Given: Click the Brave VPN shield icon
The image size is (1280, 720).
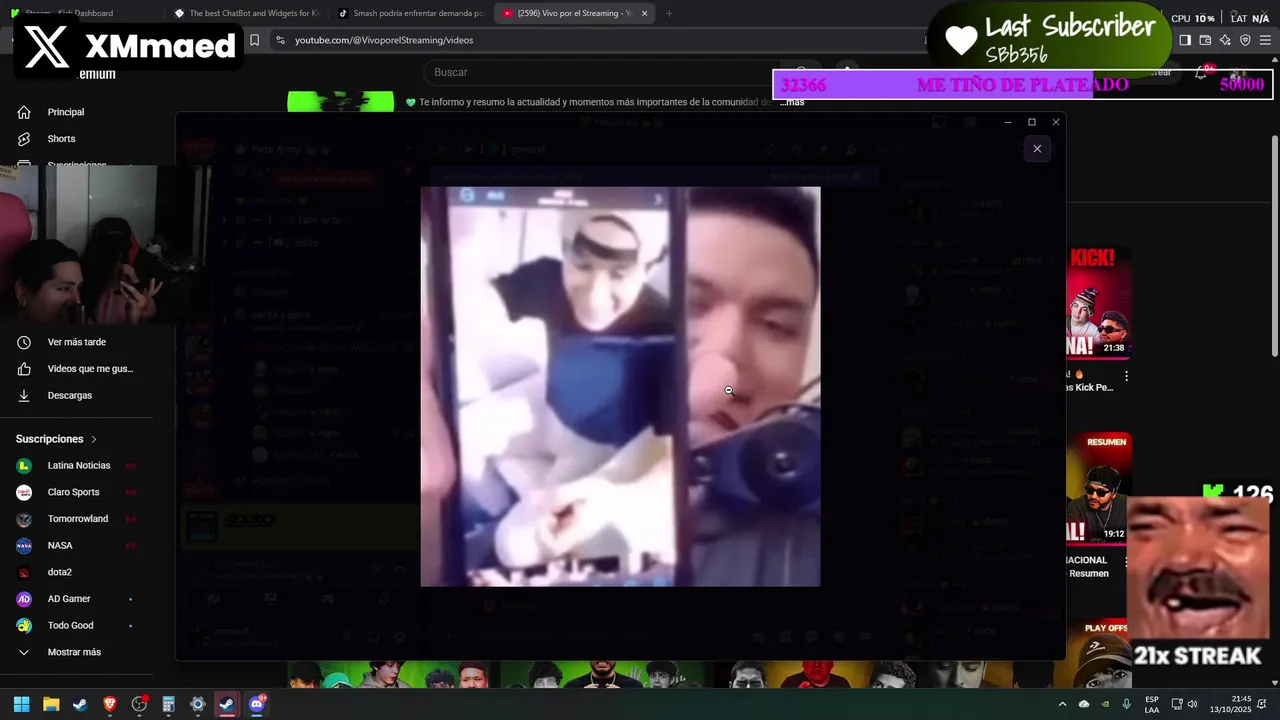Looking at the screenshot, I should point(1245,40).
